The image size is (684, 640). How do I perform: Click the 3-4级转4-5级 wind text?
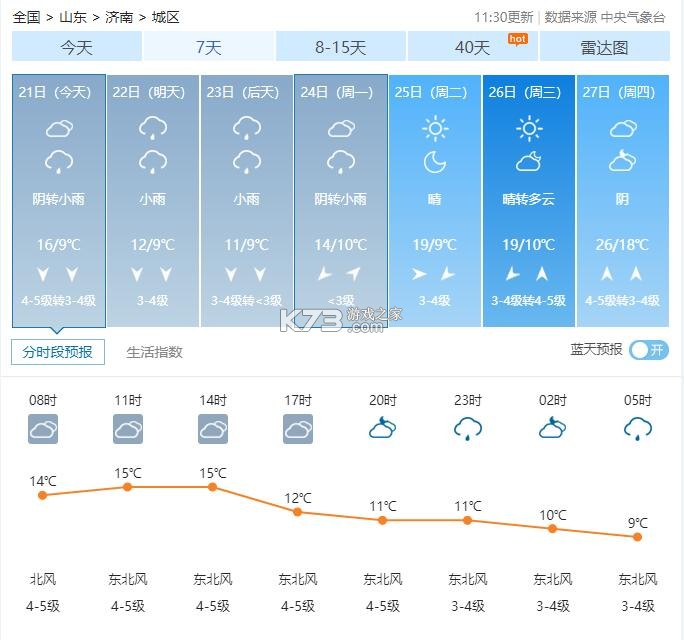coord(529,301)
